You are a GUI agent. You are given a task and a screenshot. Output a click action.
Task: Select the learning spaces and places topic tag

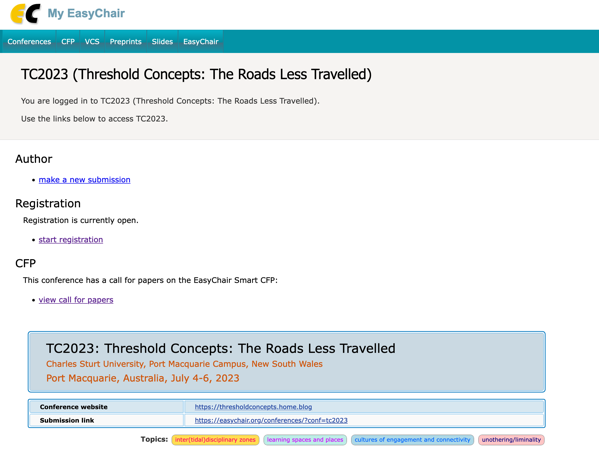coord(305,440)
